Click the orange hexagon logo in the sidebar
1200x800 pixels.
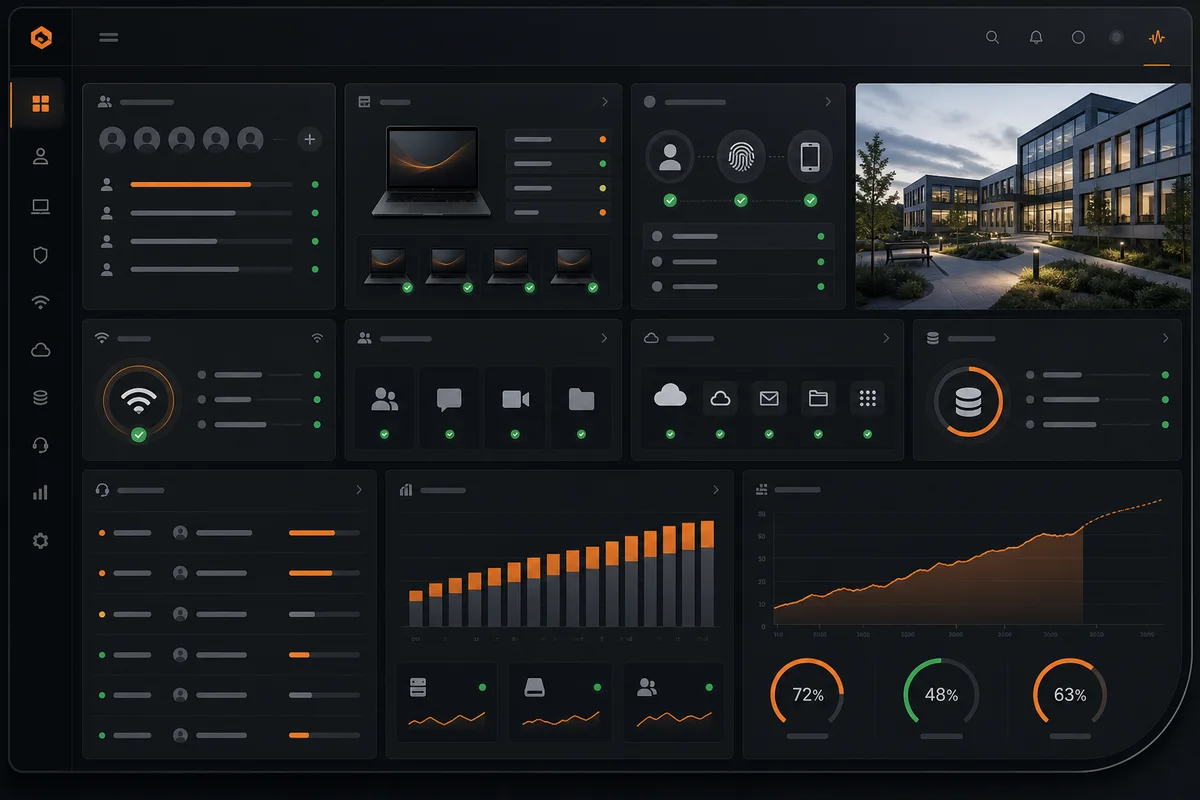pos(41,38)
